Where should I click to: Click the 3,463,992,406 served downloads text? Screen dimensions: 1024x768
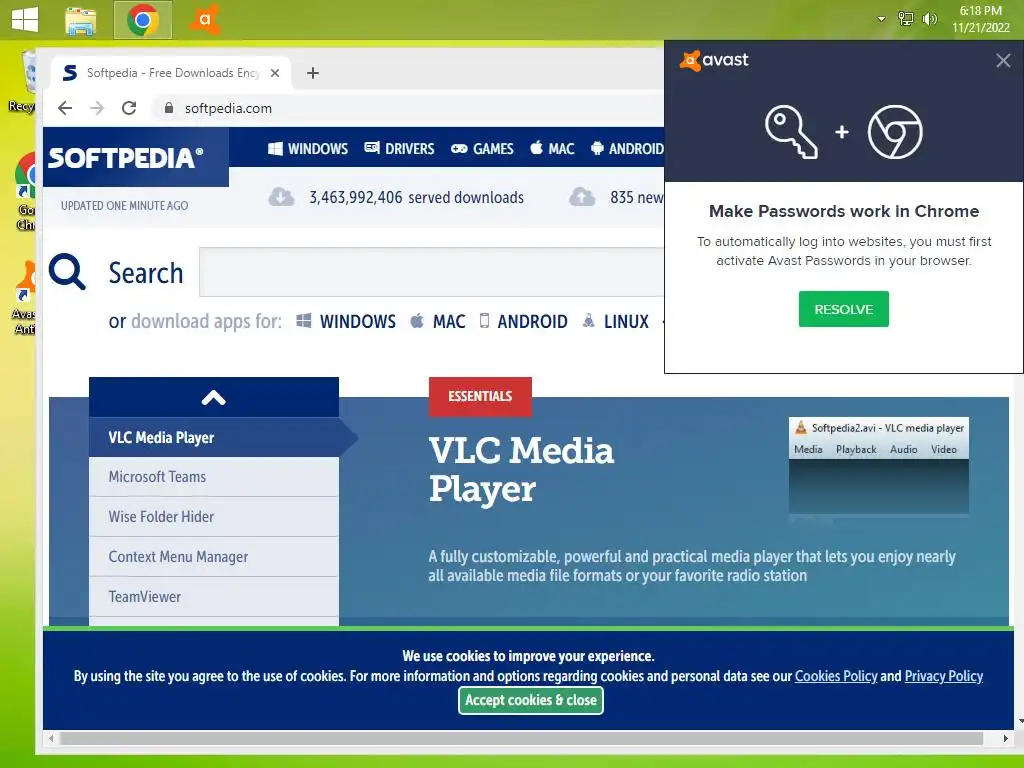[x=416, y=197]
